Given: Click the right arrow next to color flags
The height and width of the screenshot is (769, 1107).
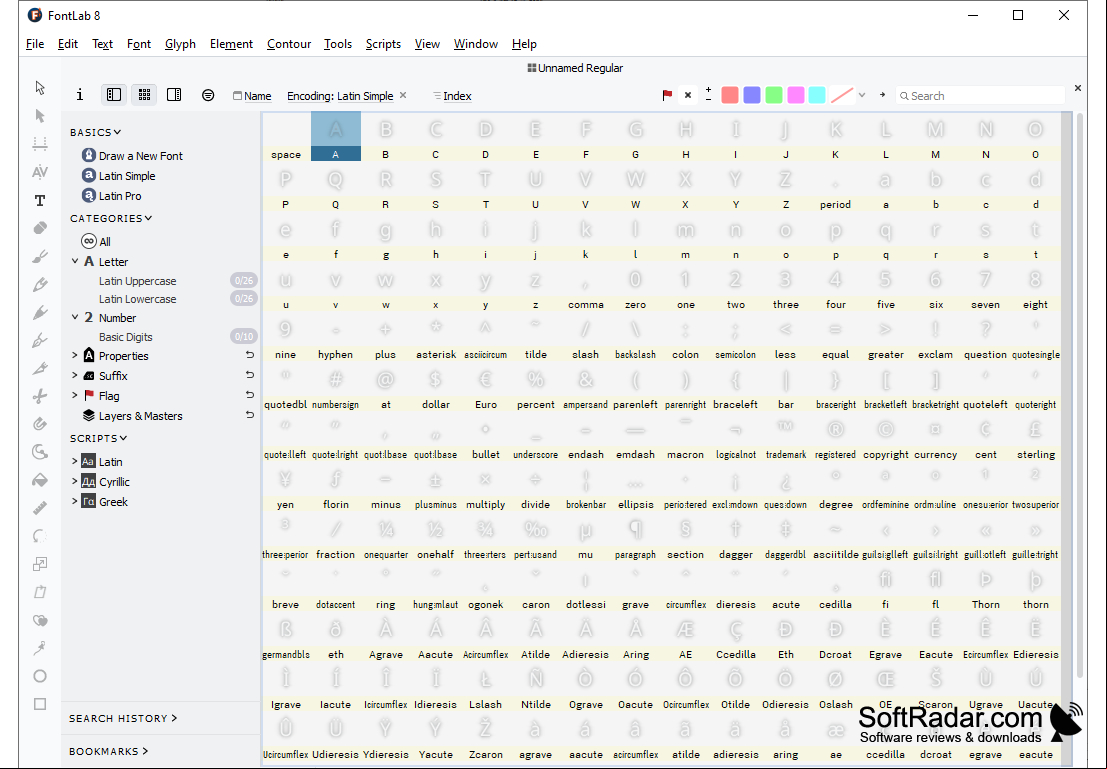Looking at the screenshot, I should click(x=882, y=95).
